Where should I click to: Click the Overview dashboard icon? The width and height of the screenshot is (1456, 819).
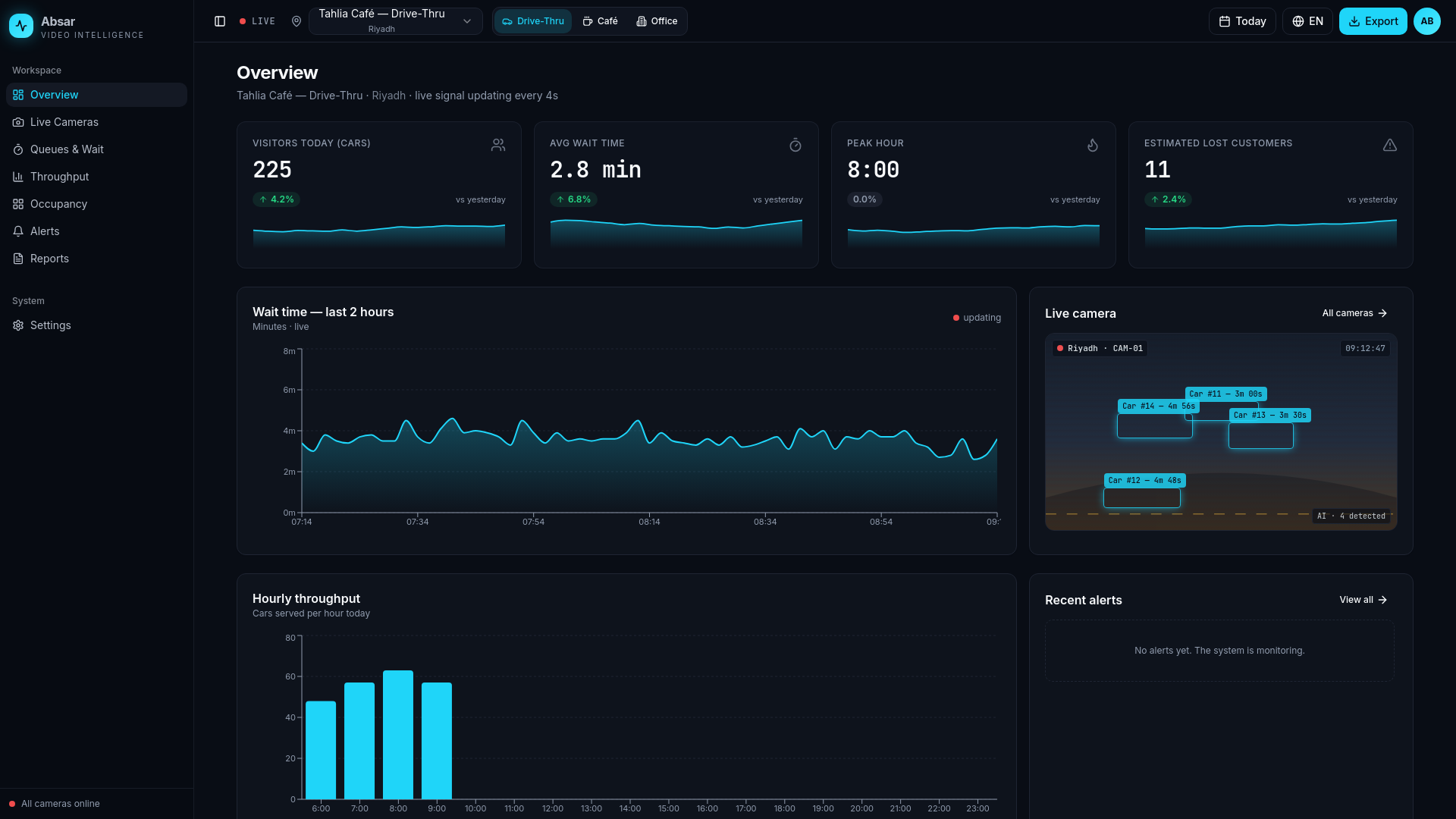(18, 95)
